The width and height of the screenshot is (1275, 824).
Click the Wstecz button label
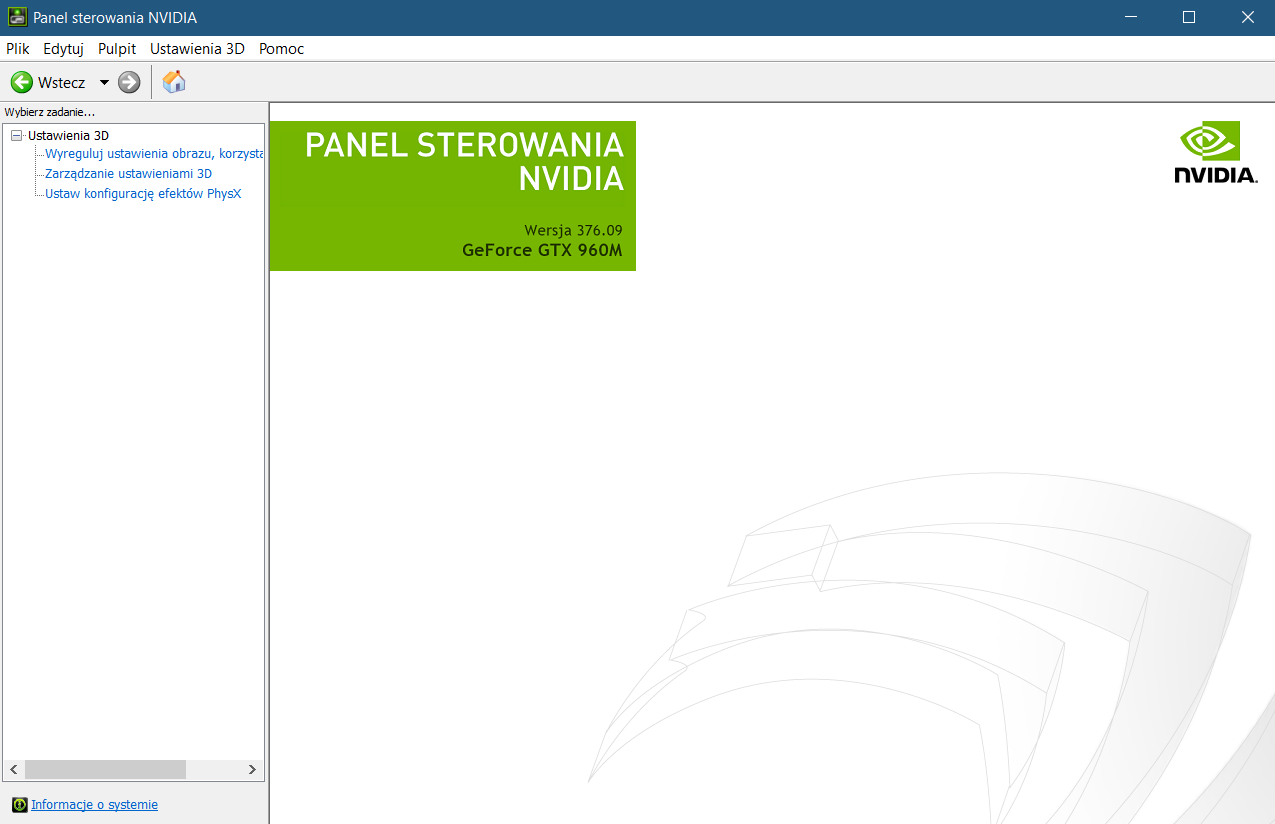62,82
